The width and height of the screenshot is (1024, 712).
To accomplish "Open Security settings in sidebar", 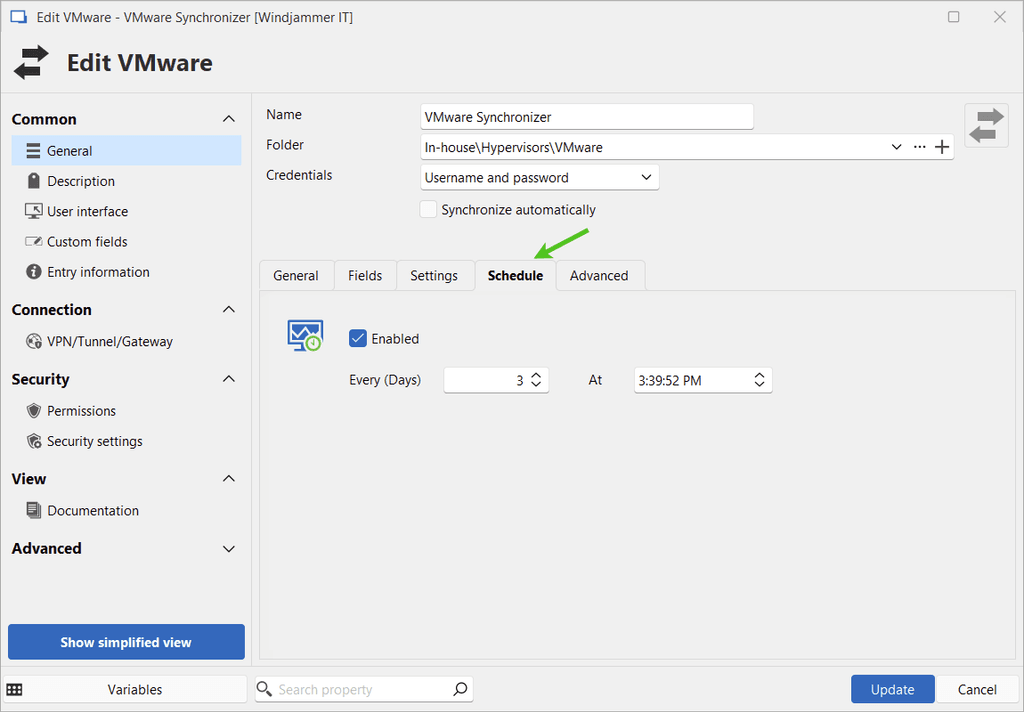I will [x=94, y=441].
